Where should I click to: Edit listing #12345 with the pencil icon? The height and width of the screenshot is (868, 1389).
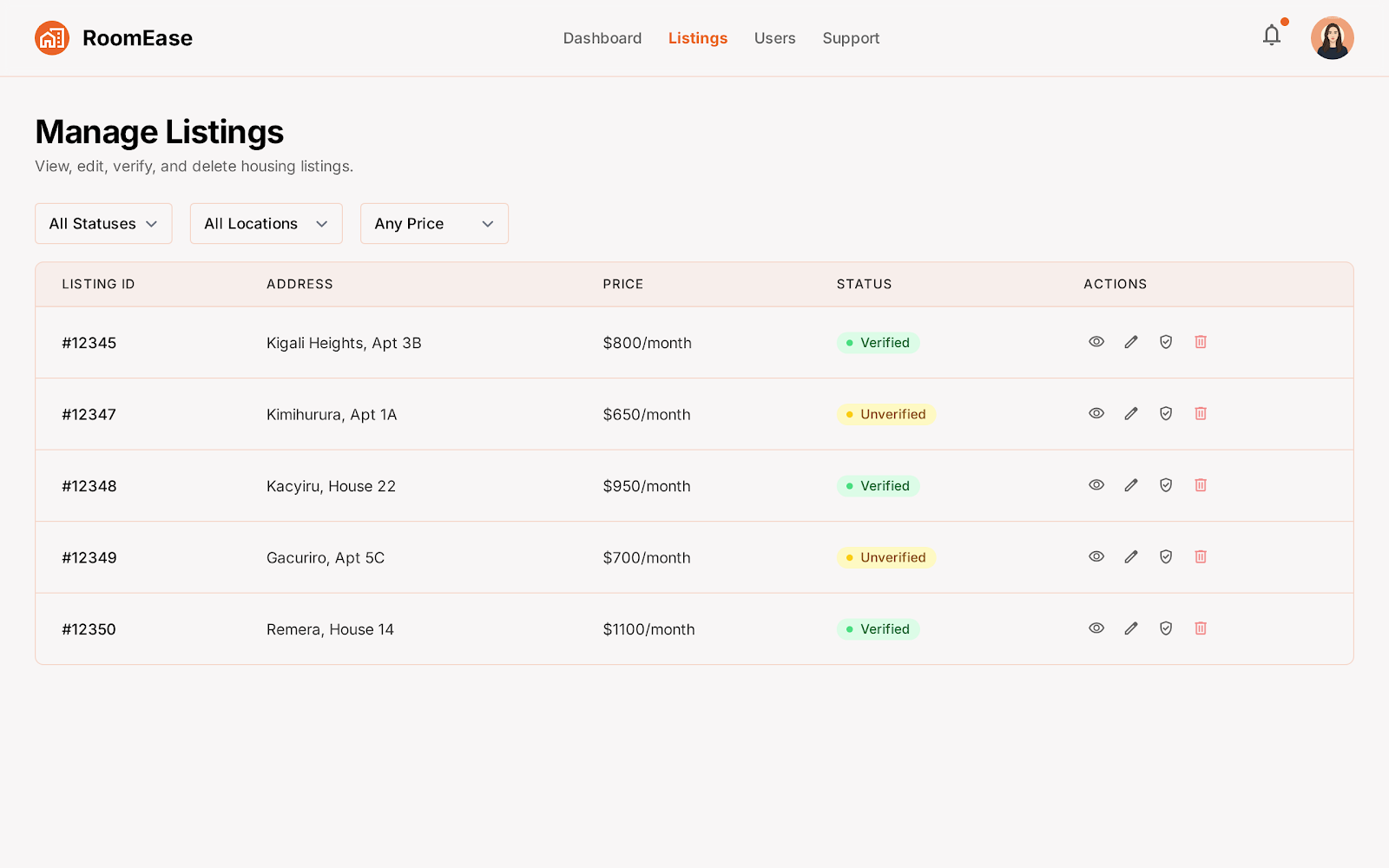1131,342
